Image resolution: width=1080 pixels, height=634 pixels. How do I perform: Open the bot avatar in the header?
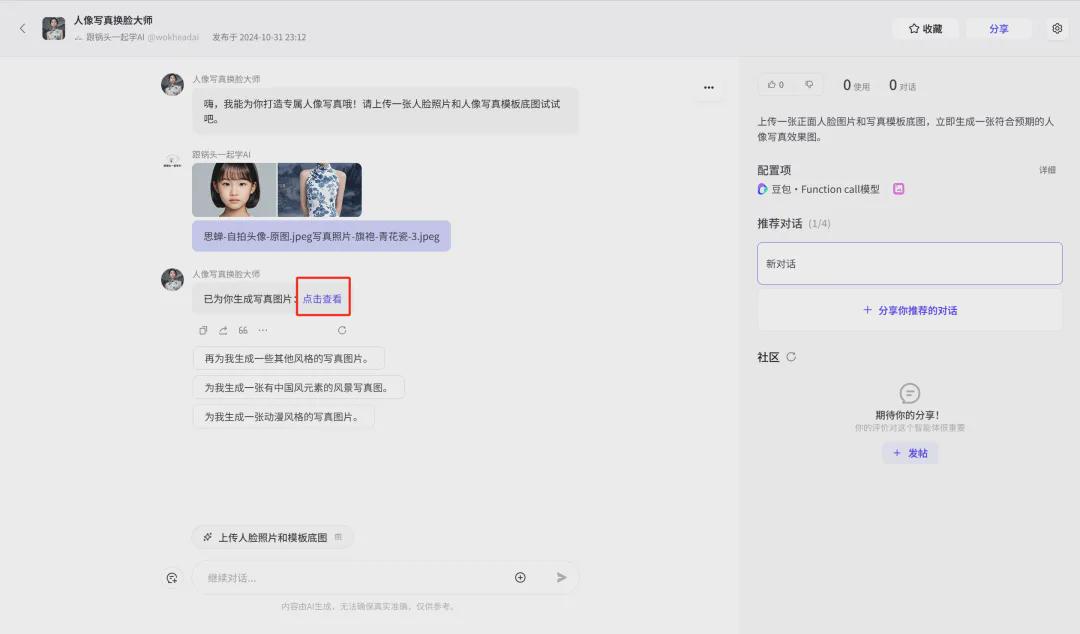(x=54, y=28)
